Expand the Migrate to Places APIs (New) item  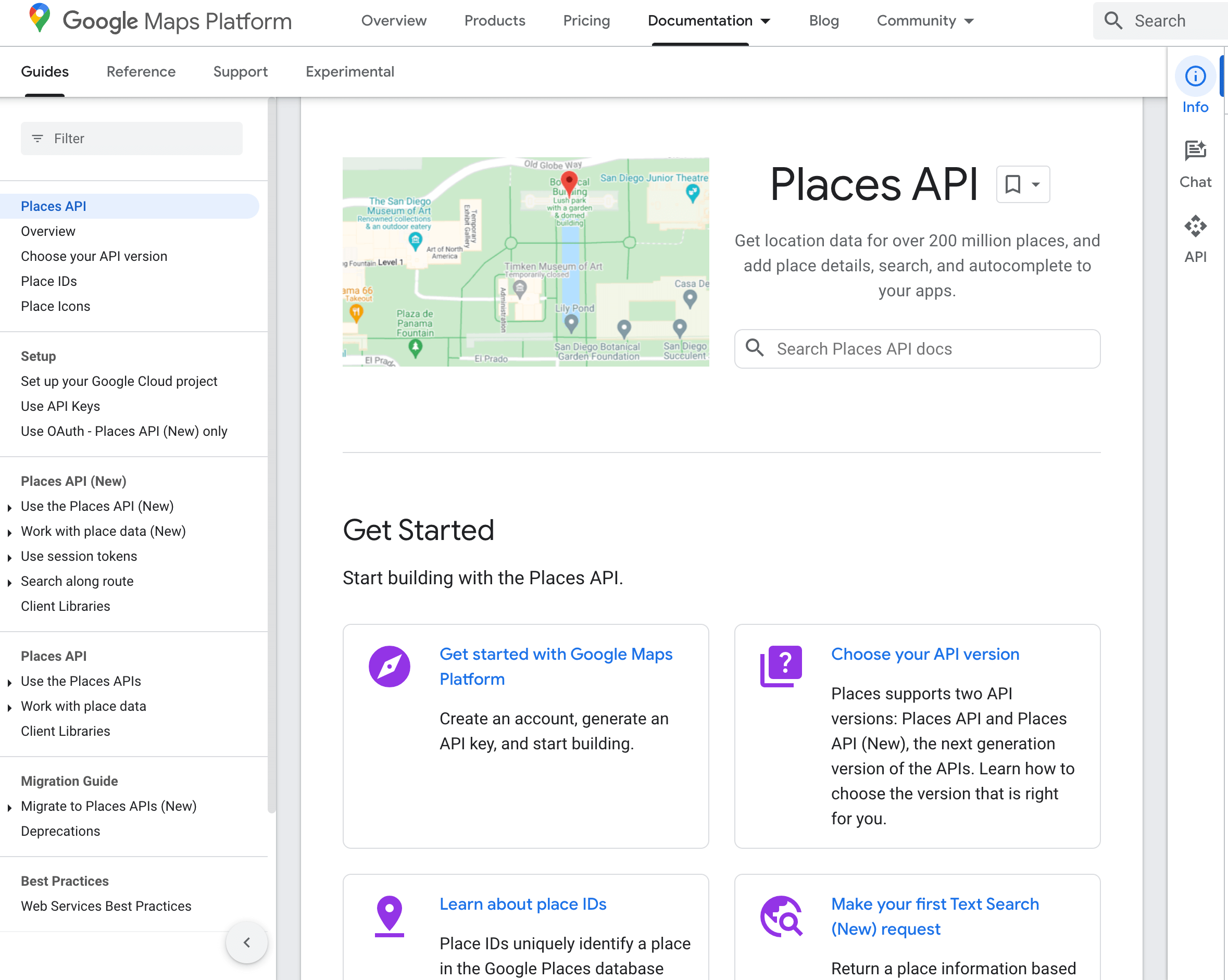tap(10, 806)
